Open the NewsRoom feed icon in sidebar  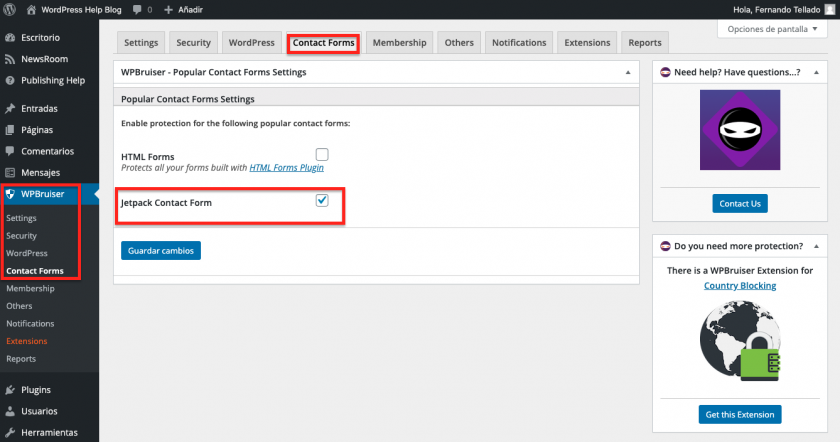click(x=11, y=59)
